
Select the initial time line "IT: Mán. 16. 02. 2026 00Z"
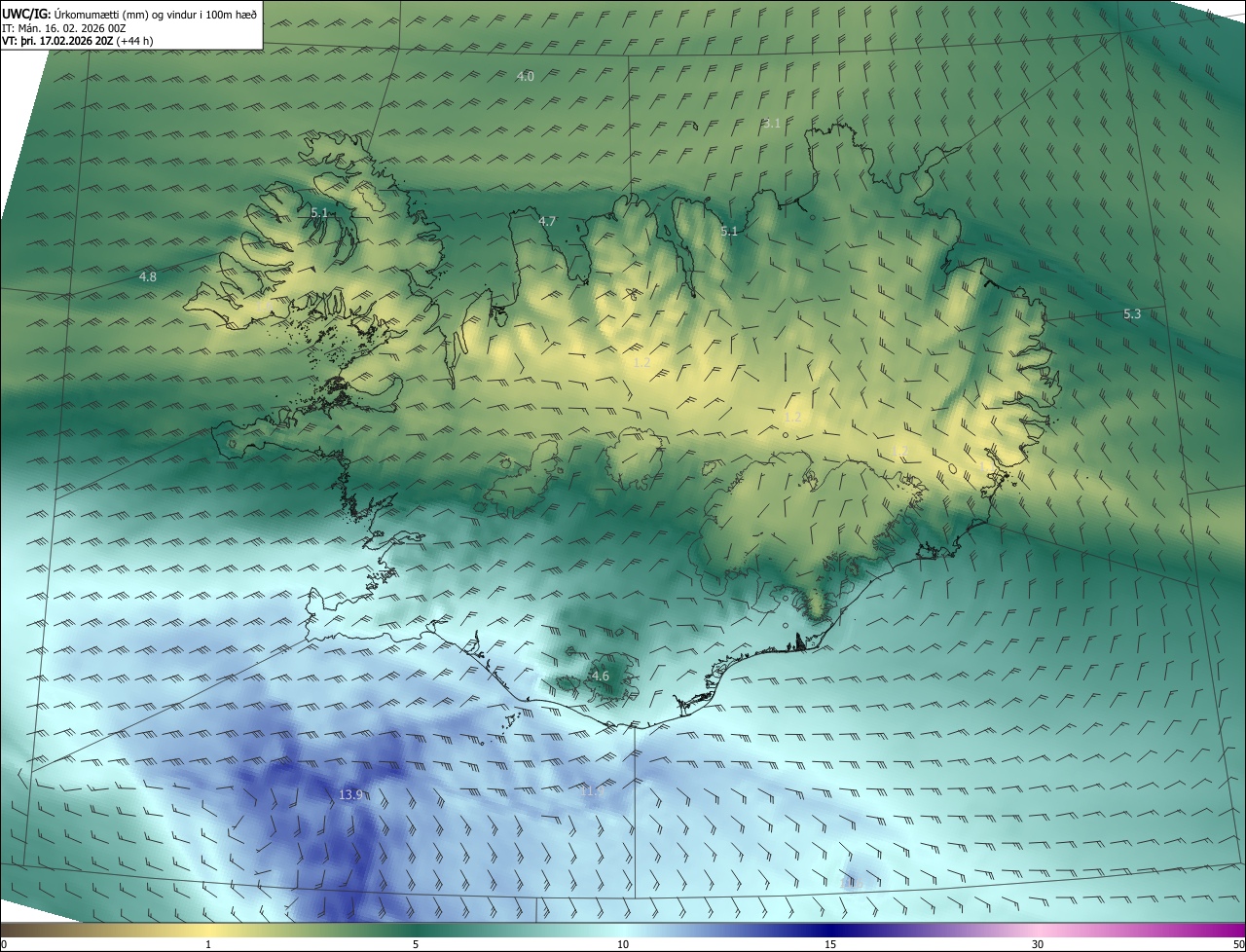[x=64, y=28]
